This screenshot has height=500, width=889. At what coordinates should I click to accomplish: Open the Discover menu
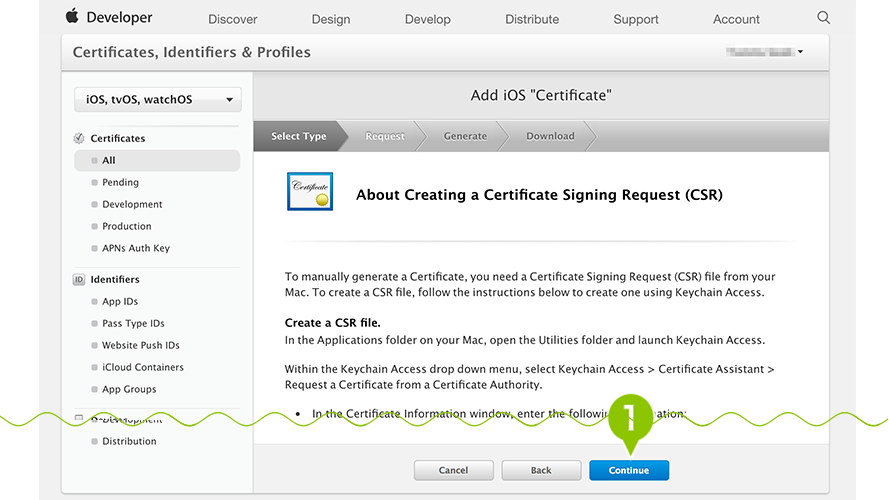point(232,19)
